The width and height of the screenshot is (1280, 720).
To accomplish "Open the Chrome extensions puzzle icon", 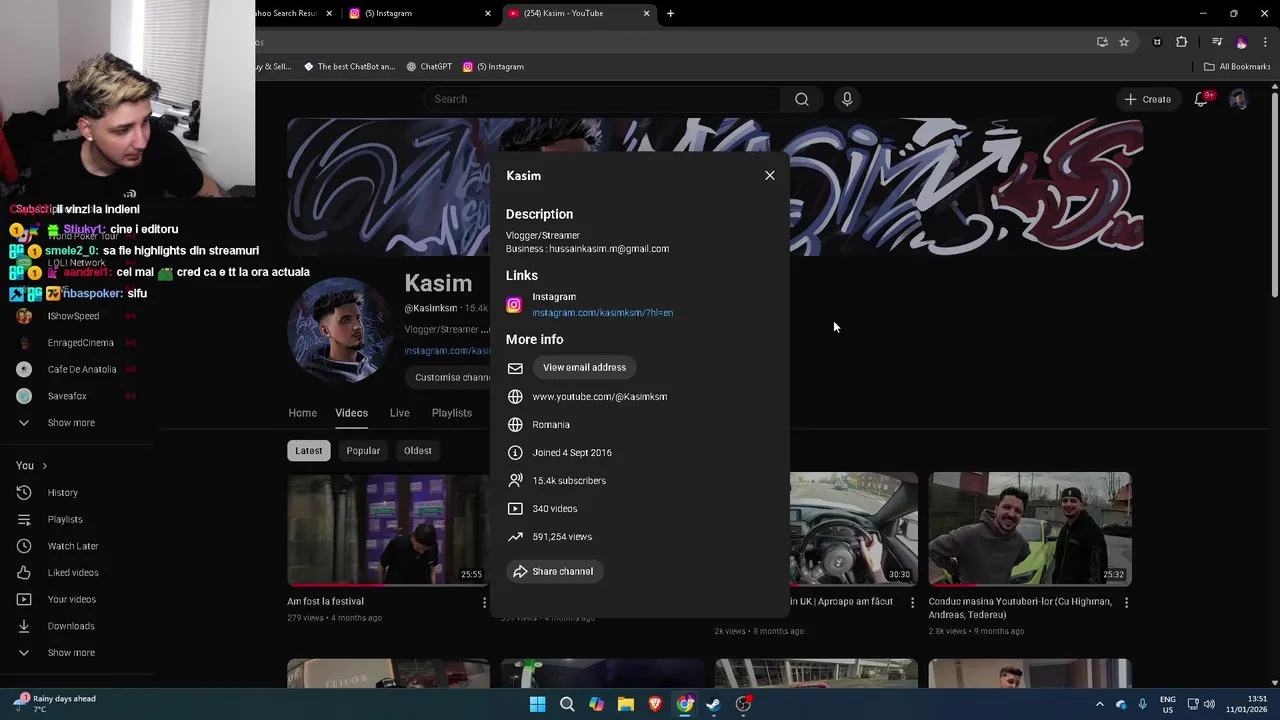I will coord(1181,42).
